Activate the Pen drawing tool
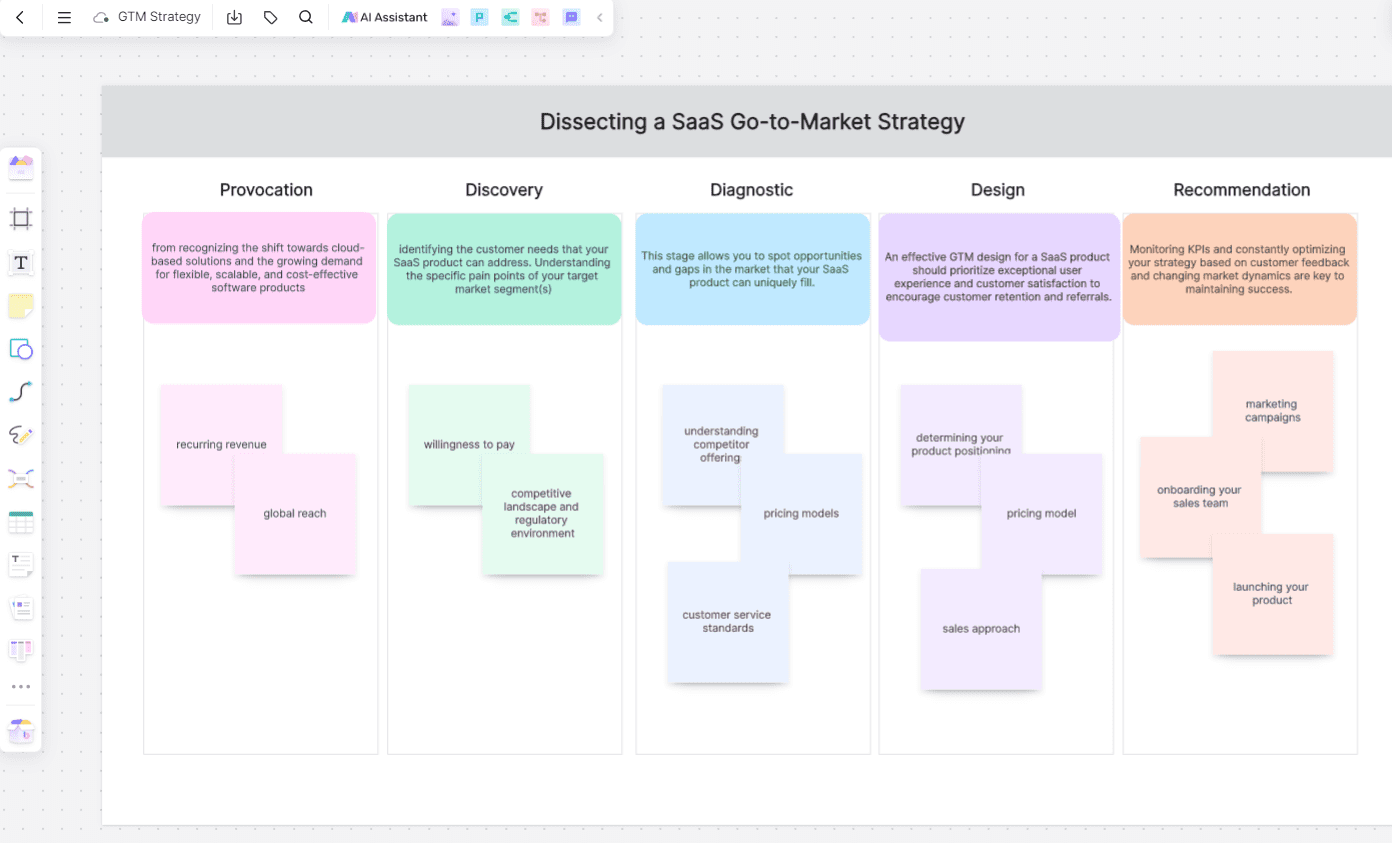Image resolution: width=1392 pixels, height=843 pixels. [21, 435]
